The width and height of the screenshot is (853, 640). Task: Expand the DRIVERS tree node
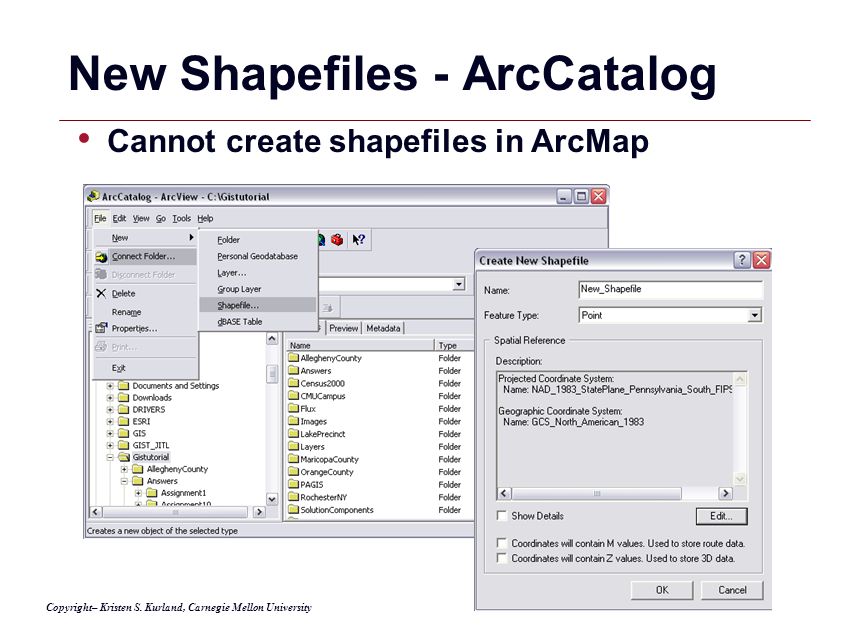(110, 409)
